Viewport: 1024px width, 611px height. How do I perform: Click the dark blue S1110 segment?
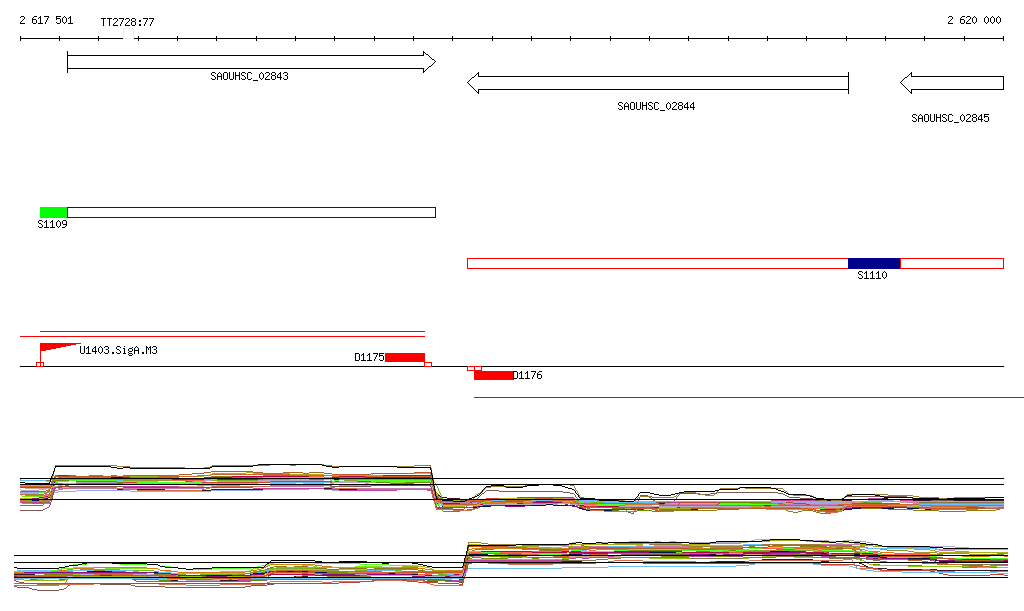pyautogui.click(x=874, y=264)
